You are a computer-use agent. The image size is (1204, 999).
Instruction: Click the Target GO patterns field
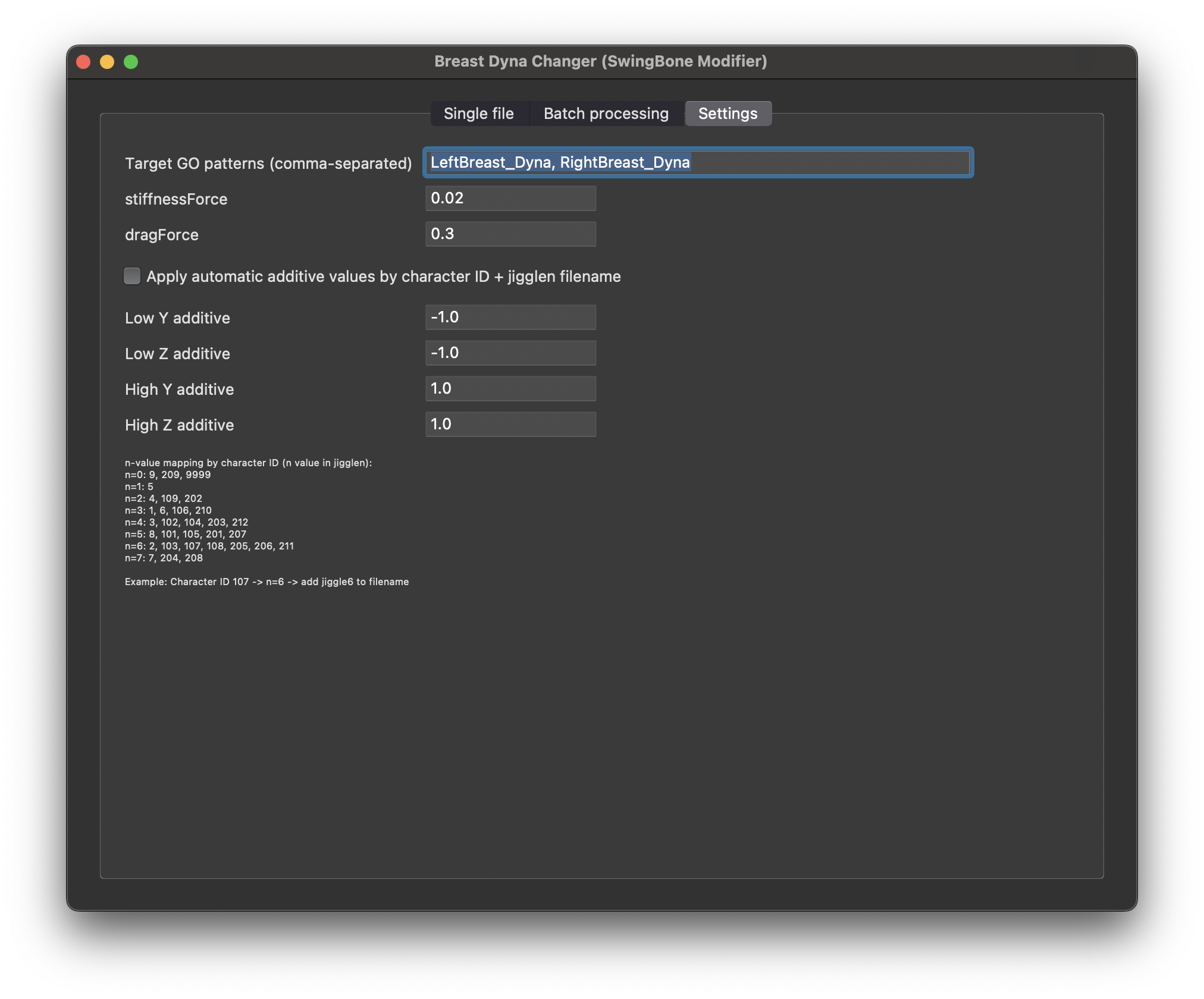[x=697, y=162]
